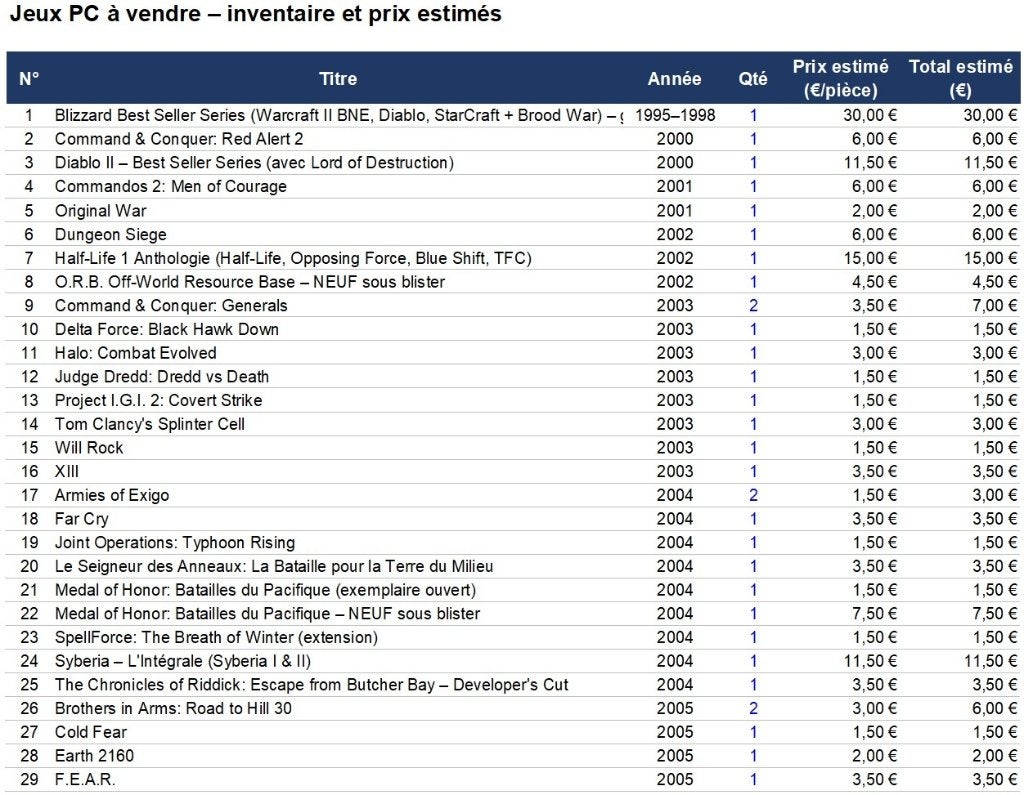Screen dimensions: 1024x795
Task: Select the "Dungeon Siege" title cell
Action: coord(110,234)
